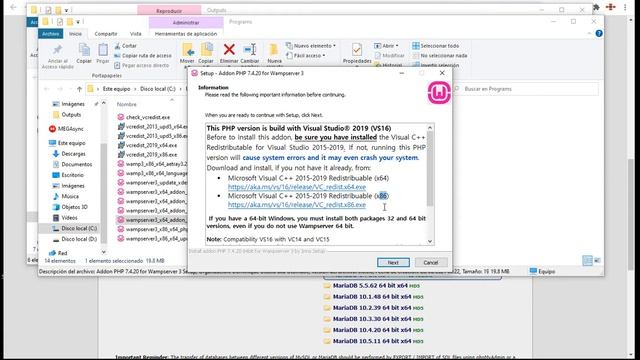
Task: Switch Explorer to details view icon
Action: pyautogui.click(x=587, y=260)
